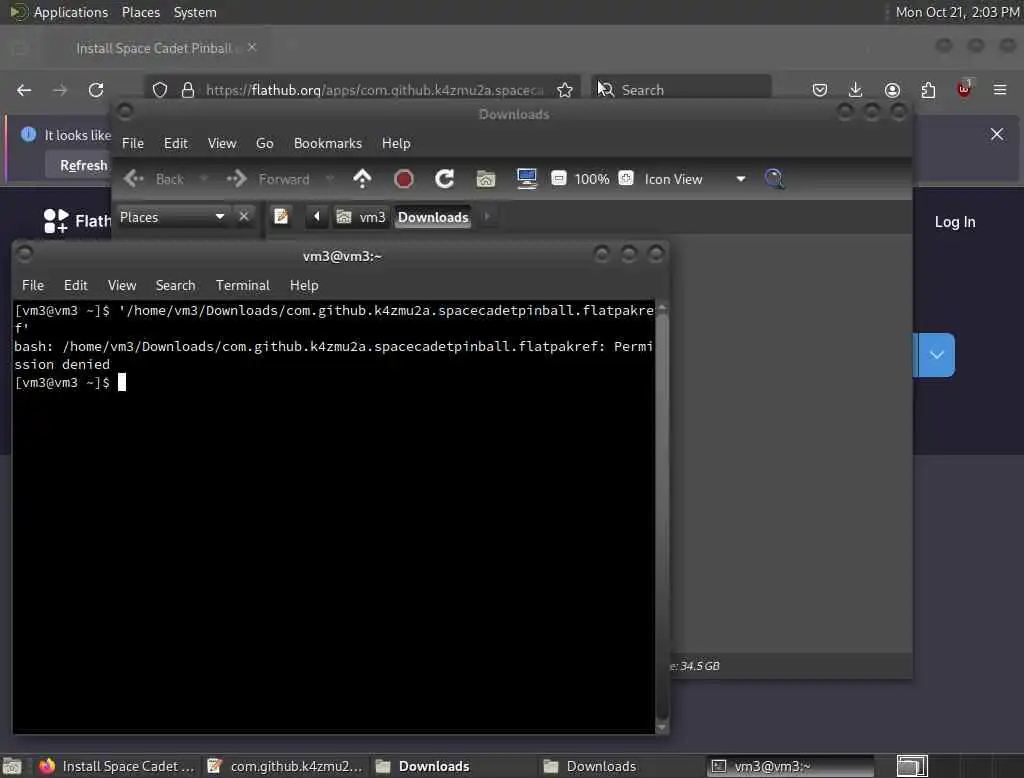Close the Install Space Cadet Pinball tab
The width and height of the screenshot is (1024, 778).
252,48
